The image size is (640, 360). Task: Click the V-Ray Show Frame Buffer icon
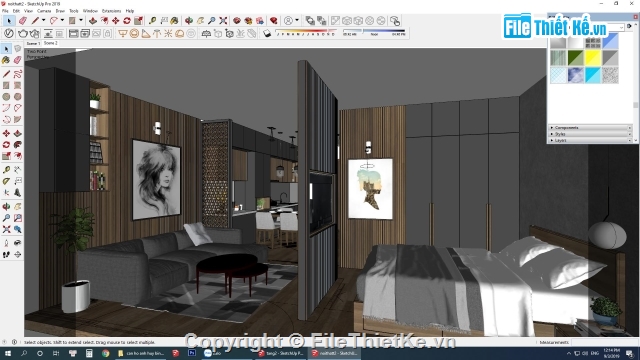(x=73, y=33)
